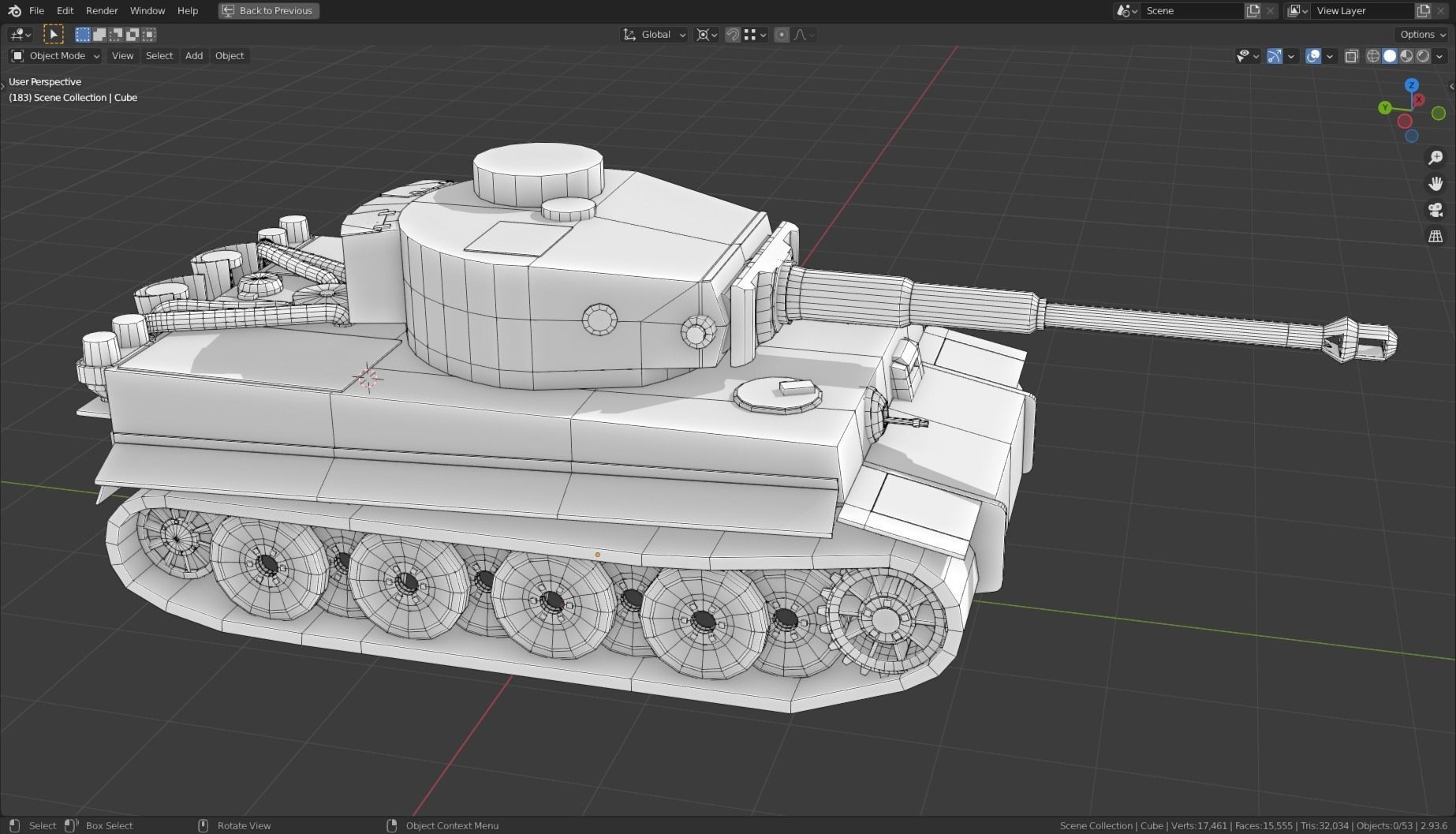Open proportional editing falloff curve icon
The height and width of the screenshot is (834, 1456).
tap(804, 34)
